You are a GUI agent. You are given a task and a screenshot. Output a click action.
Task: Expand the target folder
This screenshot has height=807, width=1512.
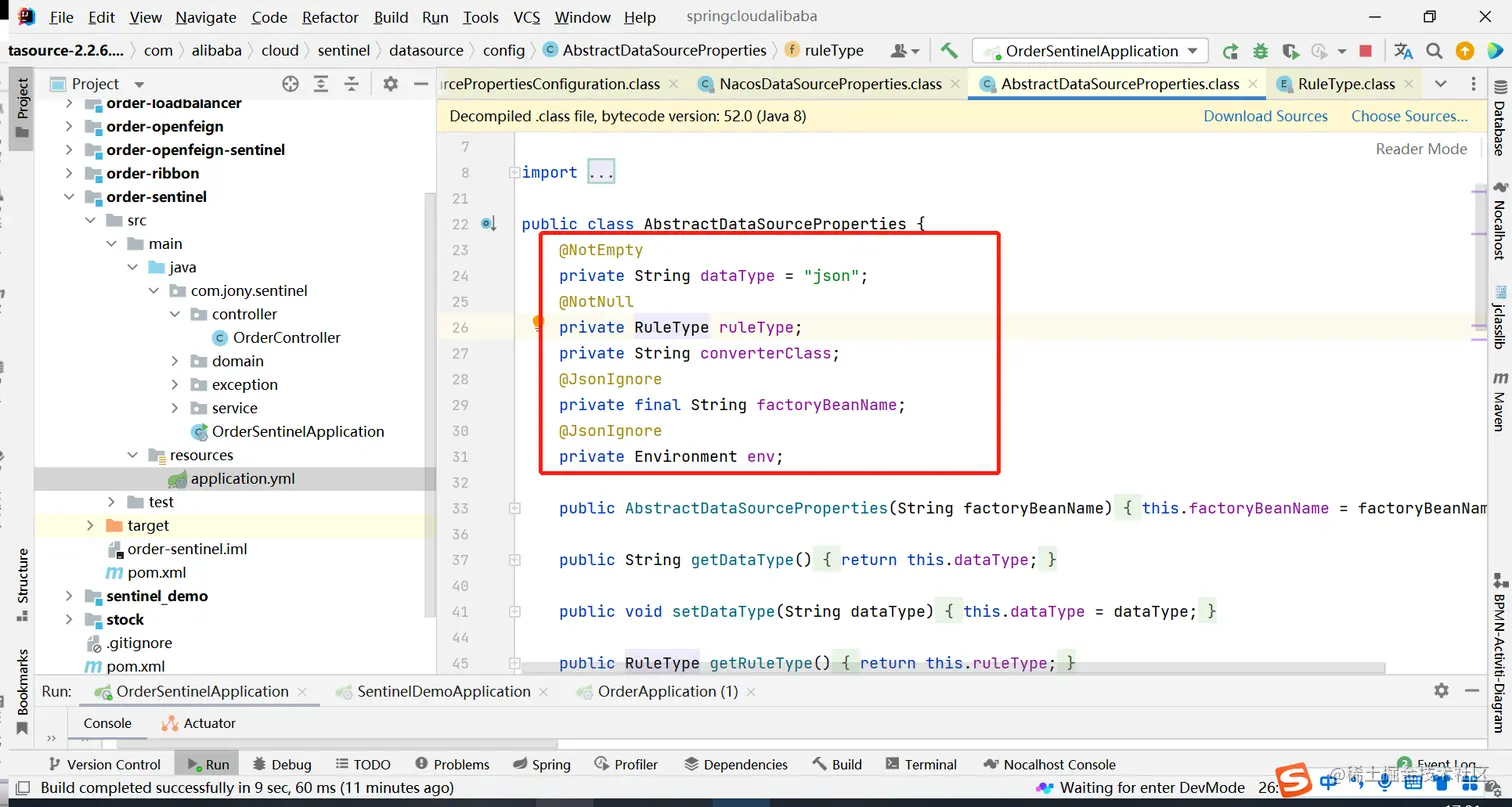(90, 525)
